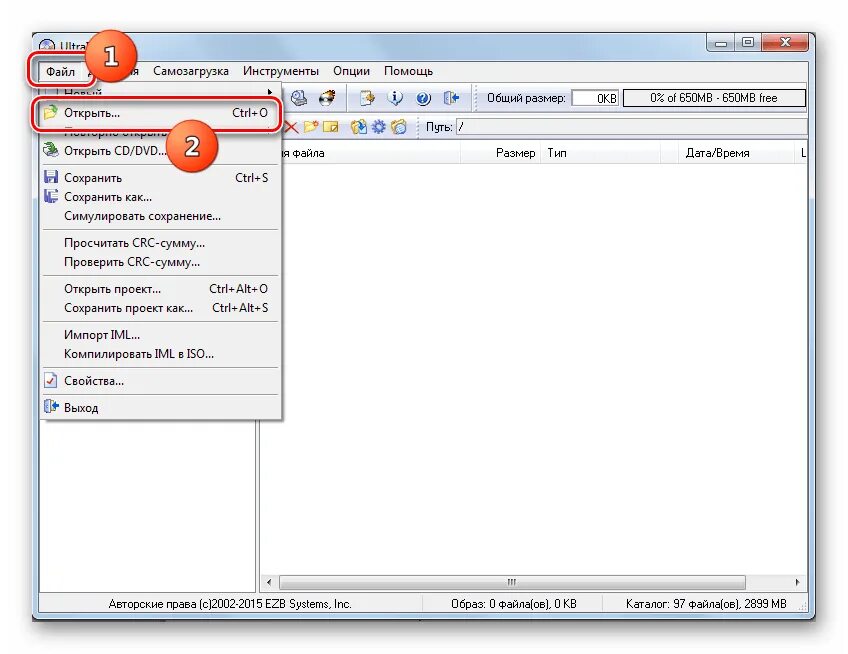Click the copyright EZB Systems status text
The height and width of the screenshot is (654, 848).
tap(230, 604)
